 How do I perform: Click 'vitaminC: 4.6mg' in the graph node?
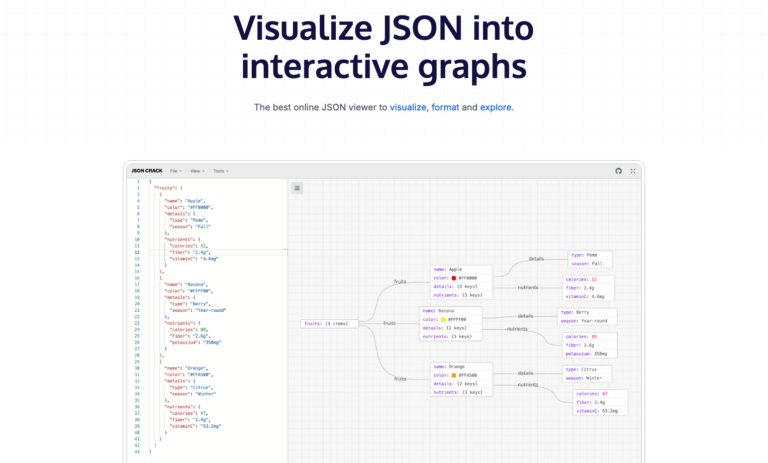point(585,296)
